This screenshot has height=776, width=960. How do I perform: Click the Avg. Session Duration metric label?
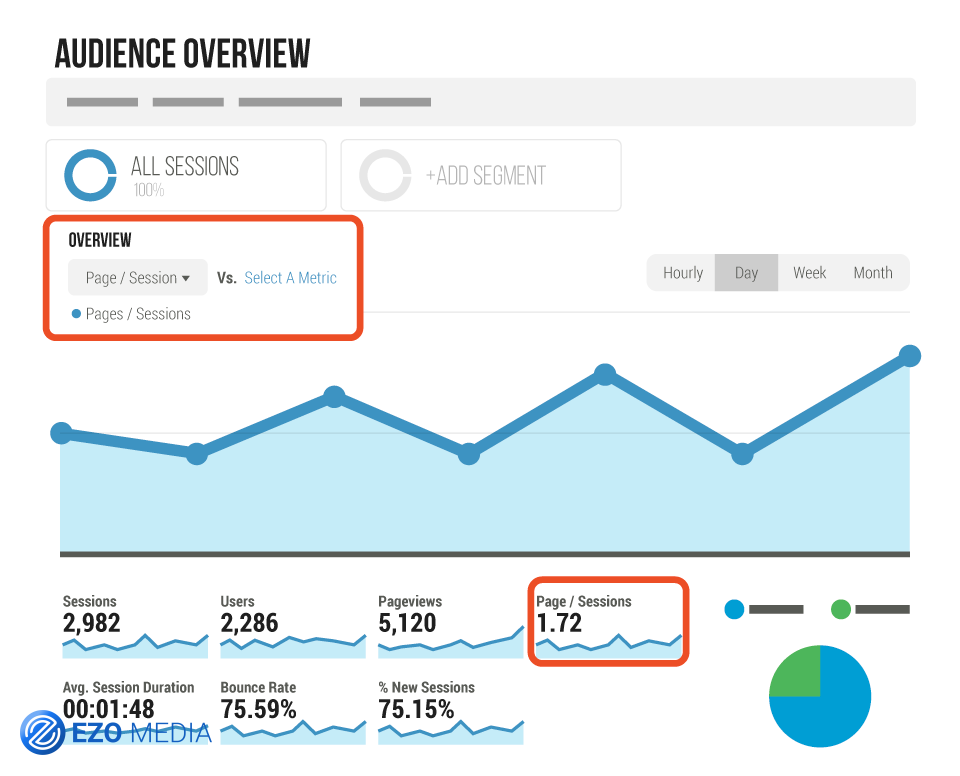pos(129,687)
